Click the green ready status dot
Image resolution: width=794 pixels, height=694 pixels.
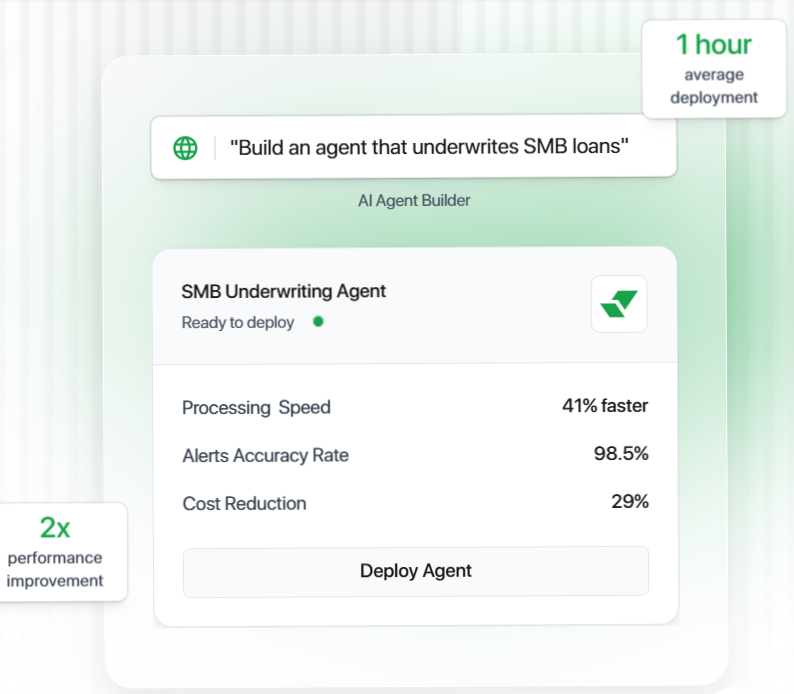pos(318,321)
